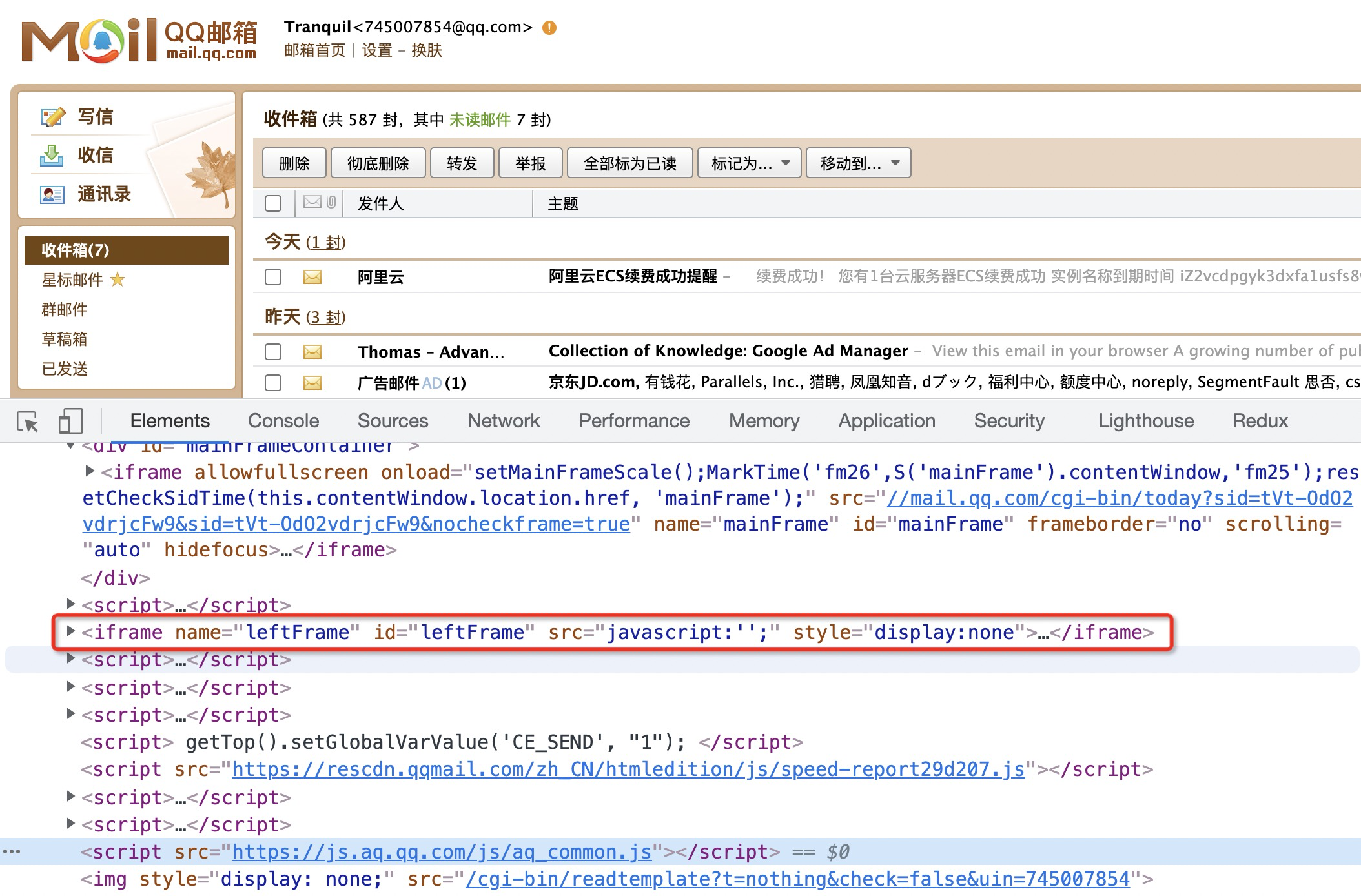Click the QQ Mail logo
The image size is (1361, 896).
(139, 40)
